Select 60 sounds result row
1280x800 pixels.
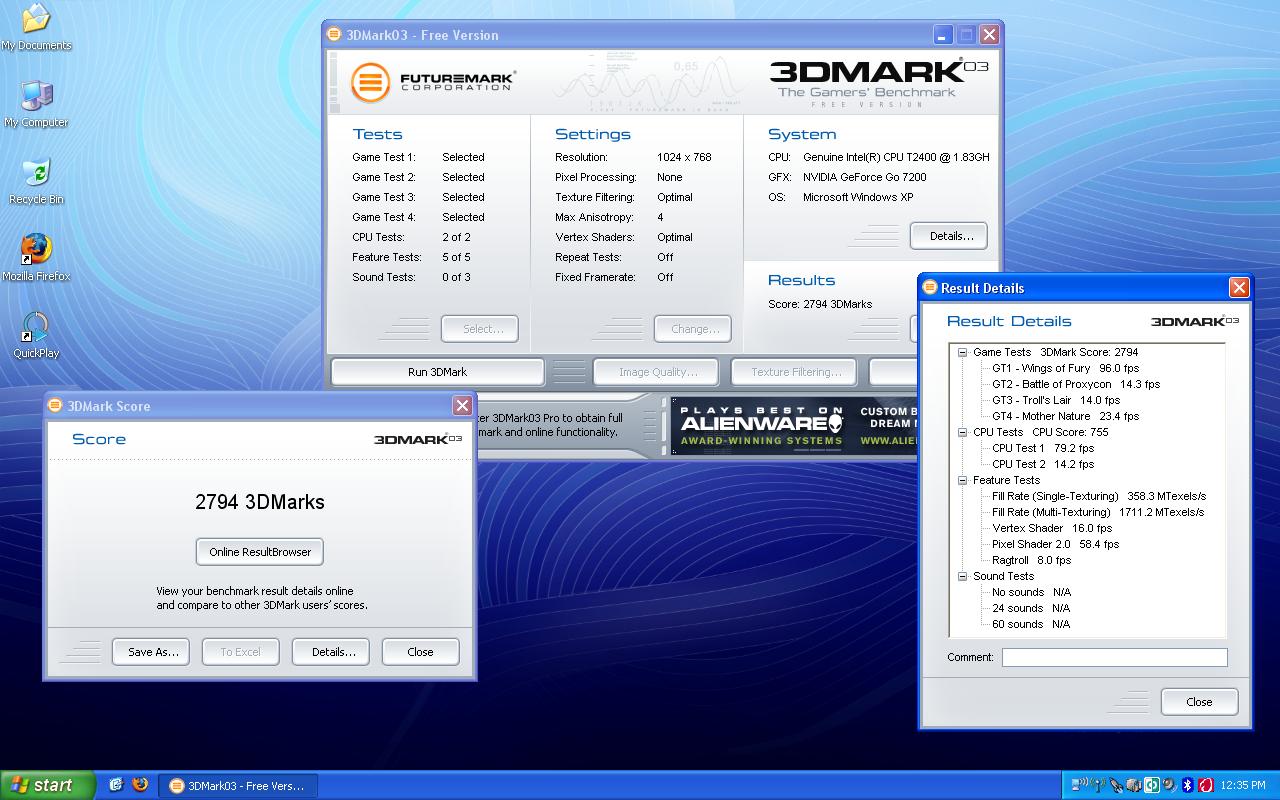(1031, 624)
